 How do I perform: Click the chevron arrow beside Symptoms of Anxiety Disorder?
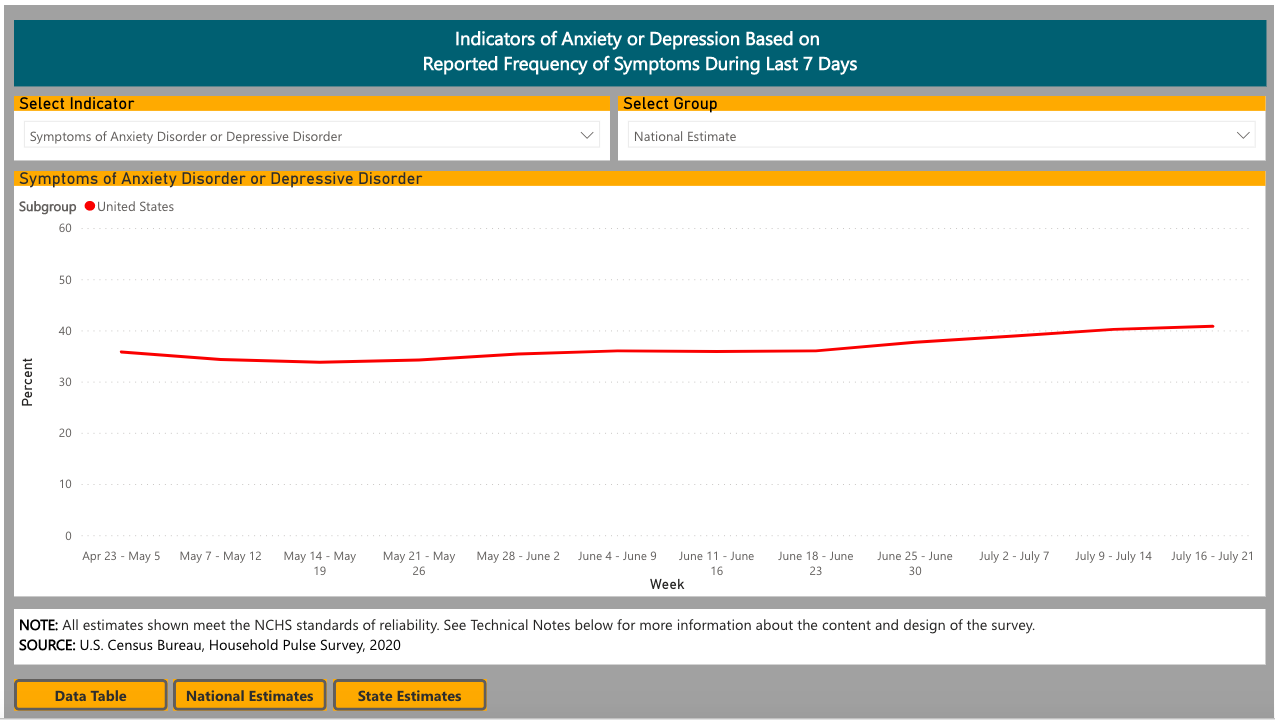(x=587, y=136)
